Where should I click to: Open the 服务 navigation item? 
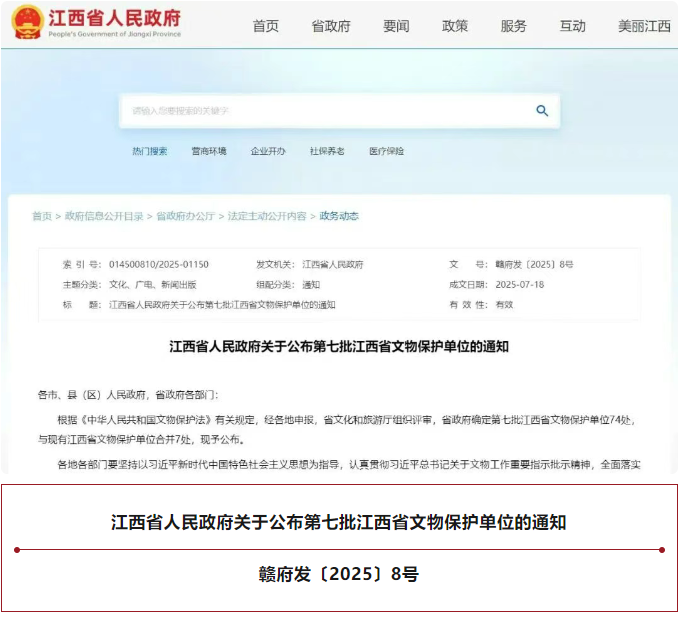[514, 26]
